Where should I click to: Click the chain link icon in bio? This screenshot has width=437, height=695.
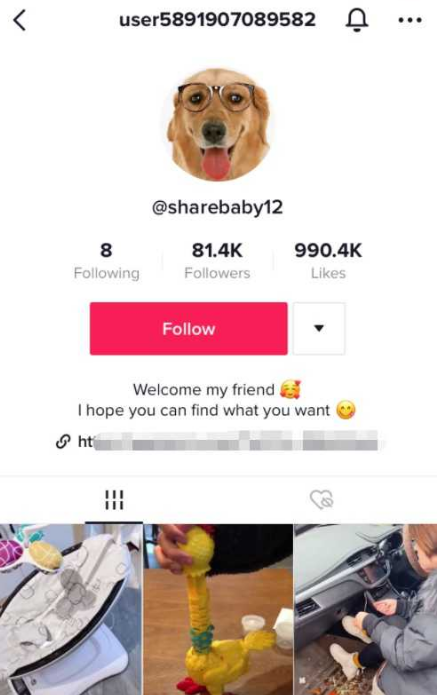point(63,441)
